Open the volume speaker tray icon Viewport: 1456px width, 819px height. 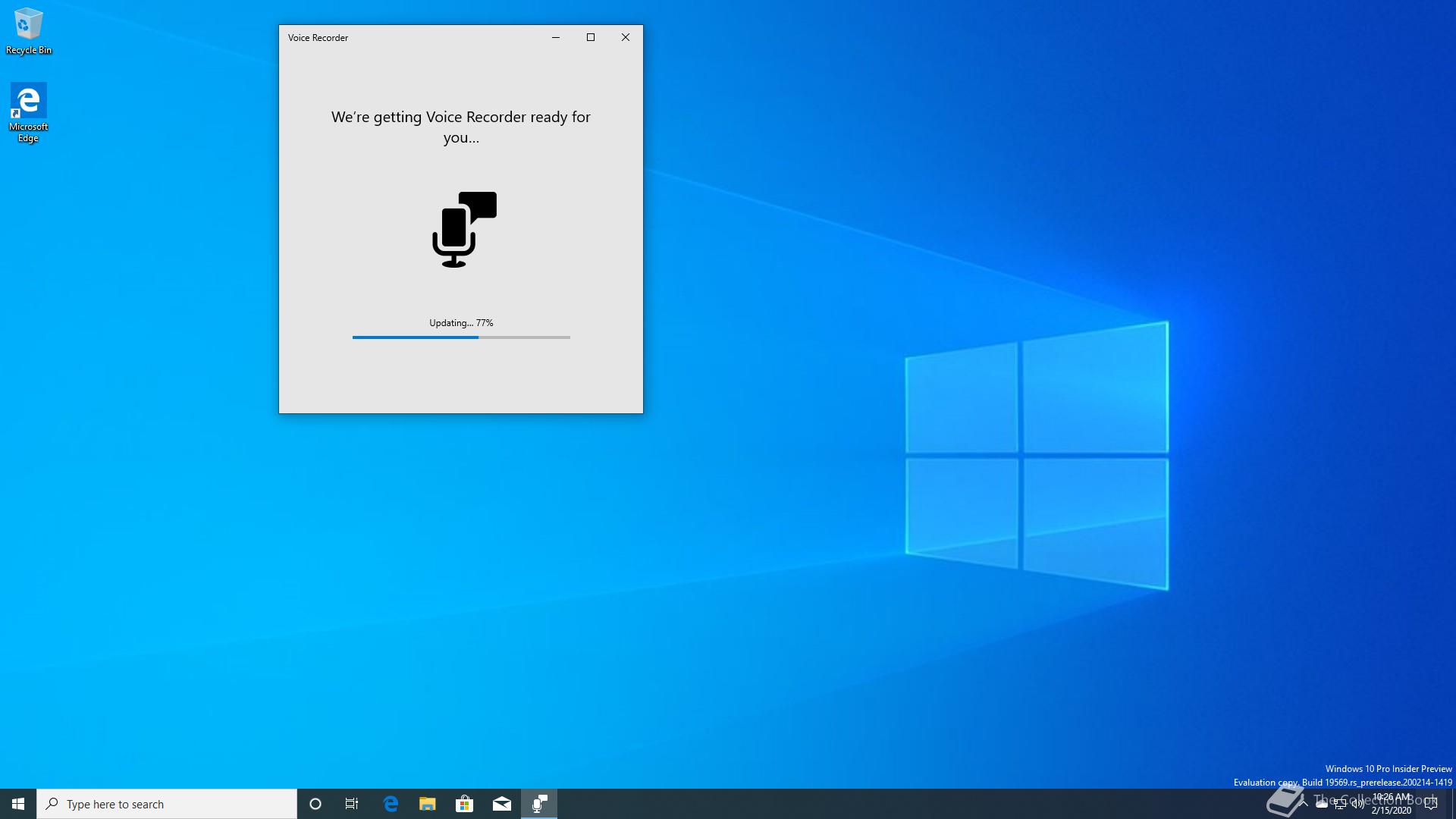(1358, 804)
